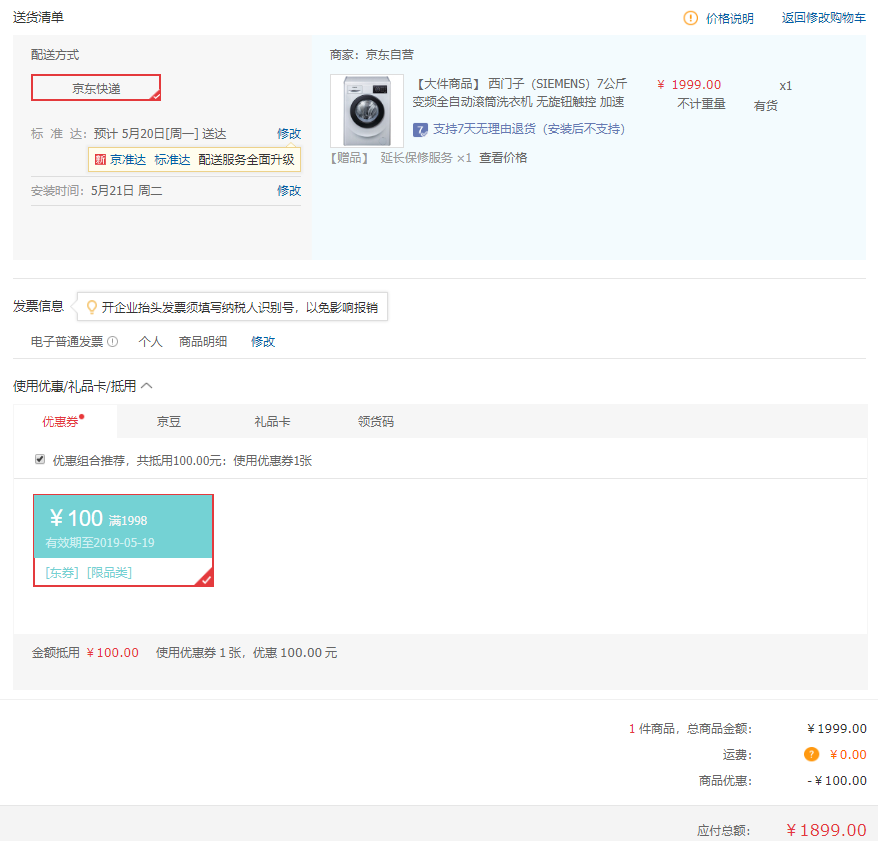Click the 配送服务全面升级 notice text
878x841 pixels.
pos(246,160)
